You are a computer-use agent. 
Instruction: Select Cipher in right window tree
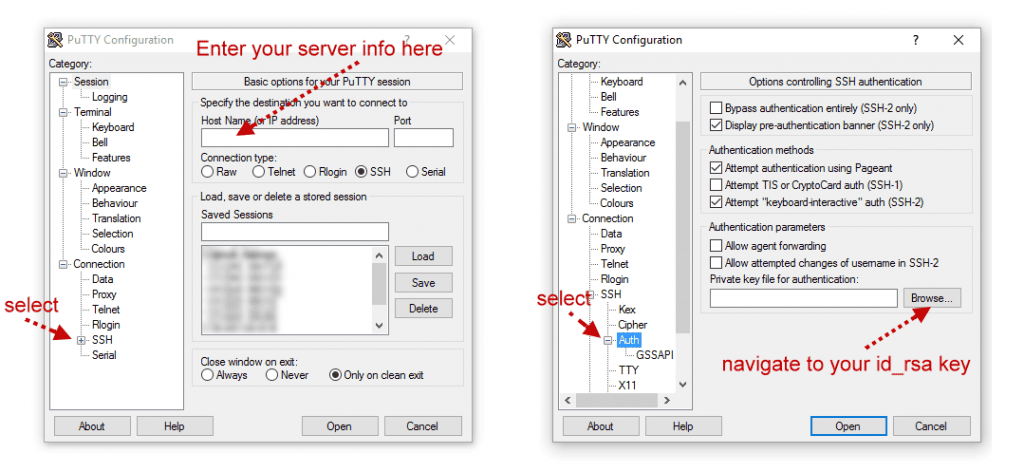(632, 324)
